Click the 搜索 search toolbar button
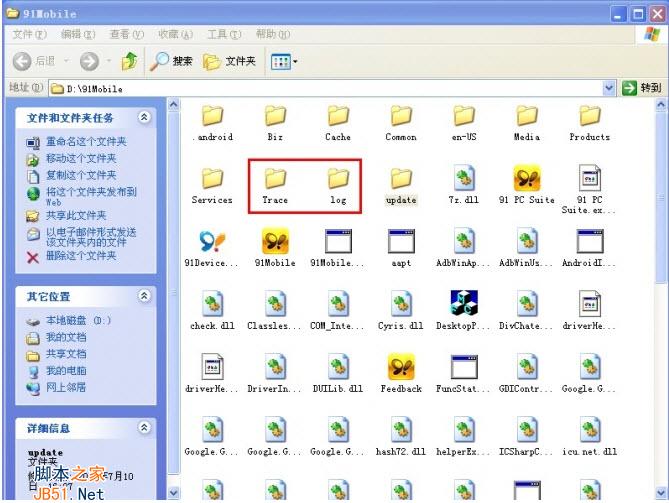The width and height of the screenshot is (669, 503). click(x=172, y=61)
